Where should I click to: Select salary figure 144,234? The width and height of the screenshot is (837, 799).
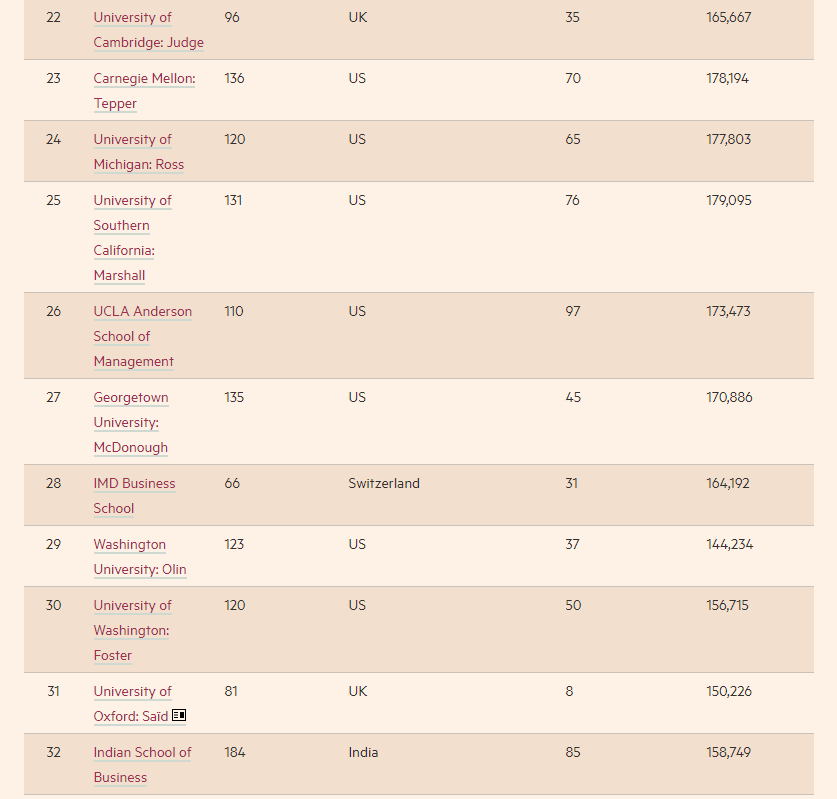pos(729,545)
